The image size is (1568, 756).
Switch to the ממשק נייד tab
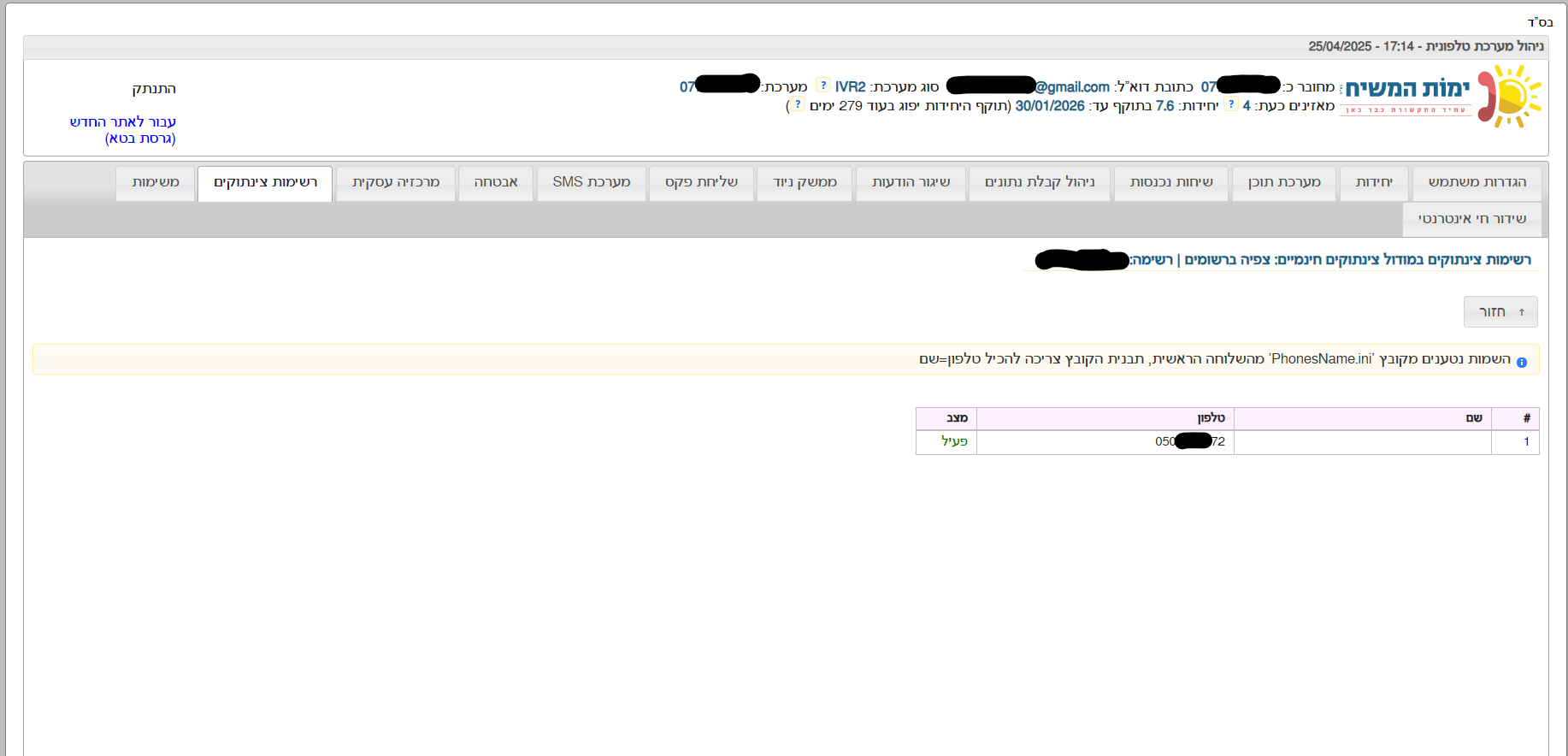tap(805, 182)
